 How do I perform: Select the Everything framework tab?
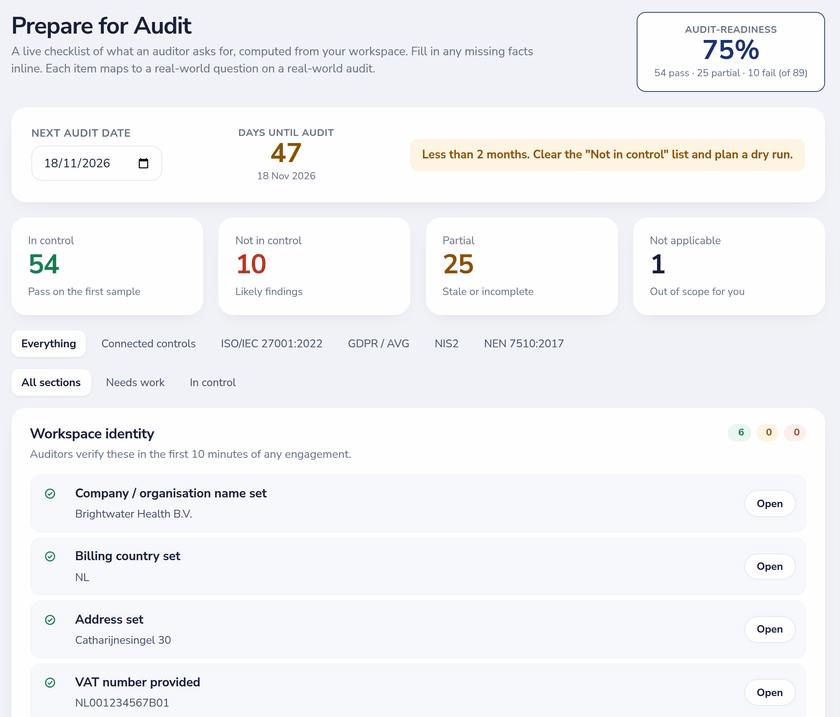point(49,343)
